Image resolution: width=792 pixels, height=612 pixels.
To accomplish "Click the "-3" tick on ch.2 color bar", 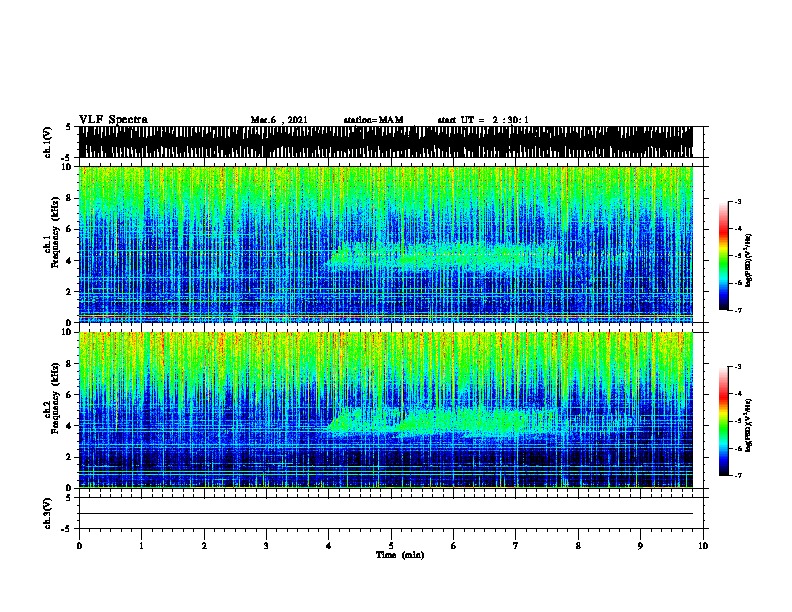I will pos(737,367).
